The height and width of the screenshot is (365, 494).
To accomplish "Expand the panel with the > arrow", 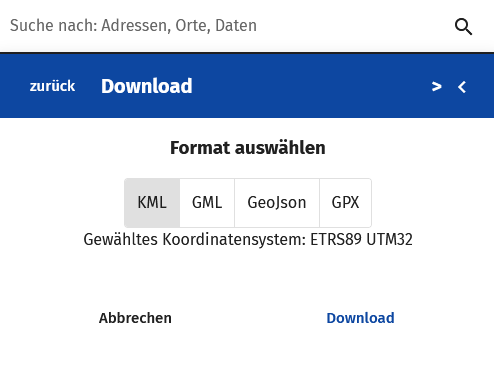I will [x=436, y=87].
